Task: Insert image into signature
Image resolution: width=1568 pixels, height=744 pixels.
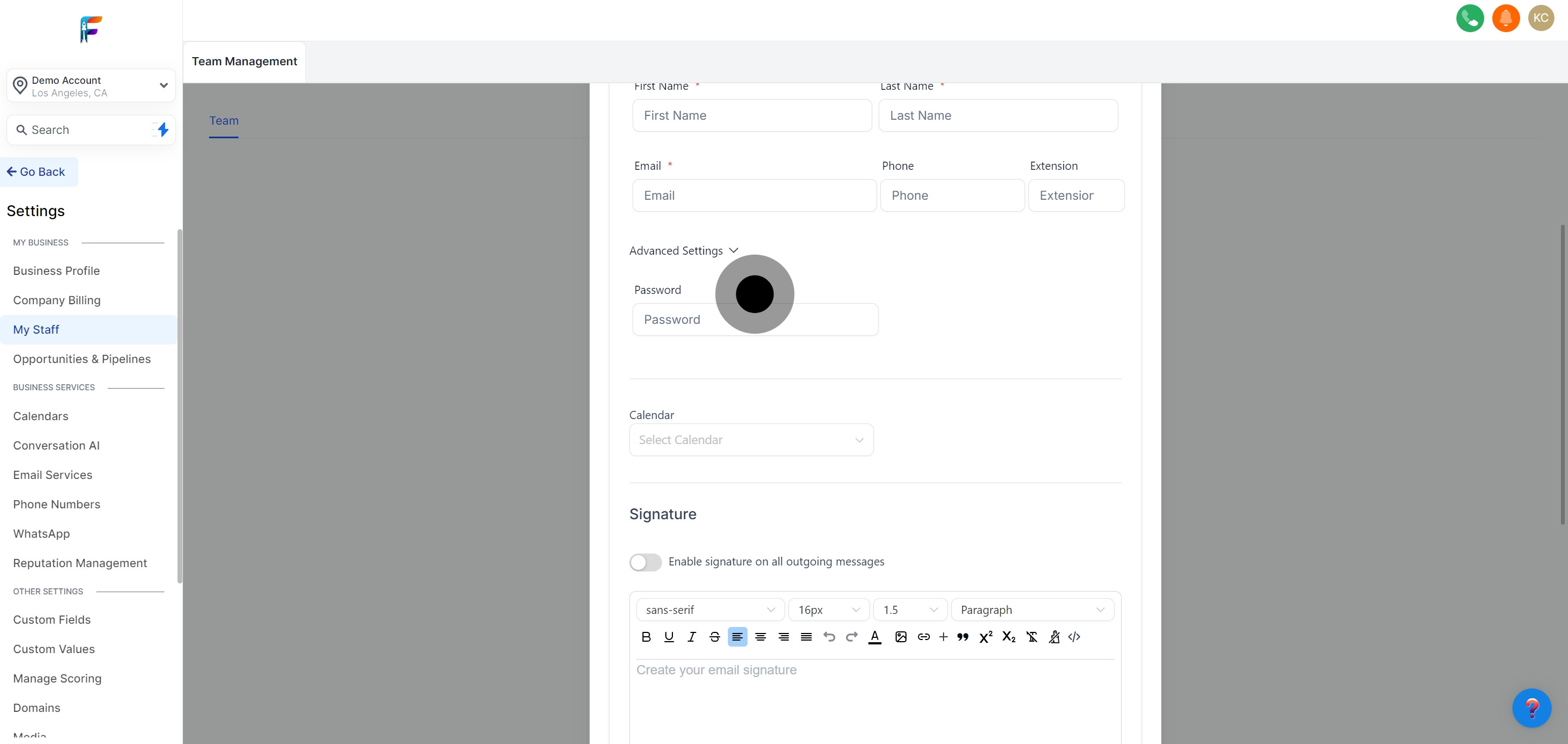Action: [901, 636]
